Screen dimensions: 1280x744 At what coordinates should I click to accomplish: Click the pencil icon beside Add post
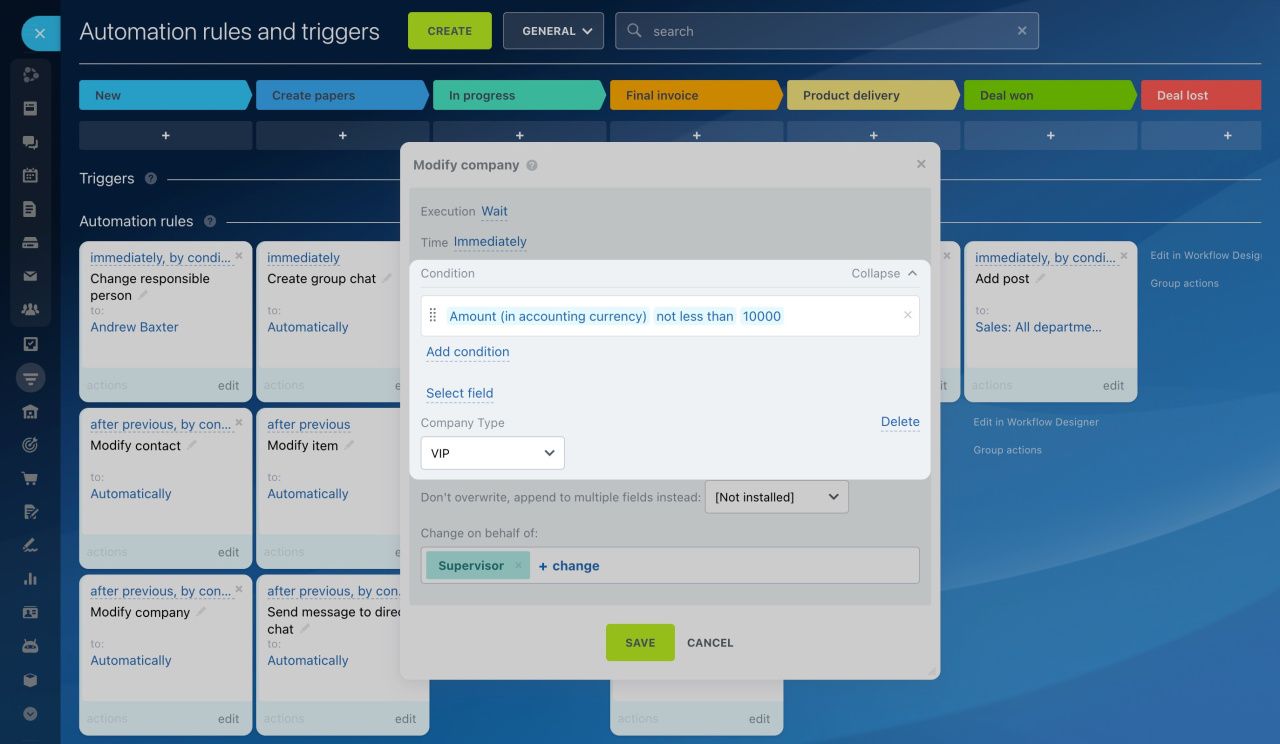coord(1040,279)
